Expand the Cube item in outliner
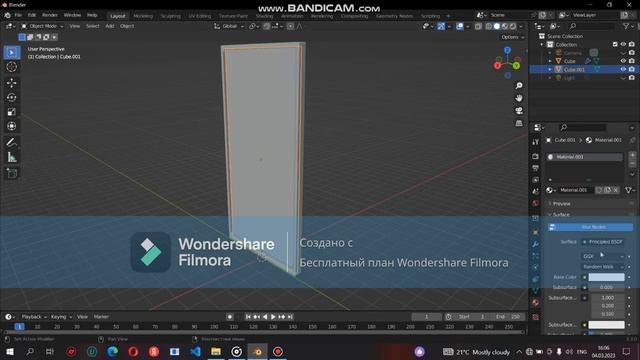 click(x=550, y=61)
